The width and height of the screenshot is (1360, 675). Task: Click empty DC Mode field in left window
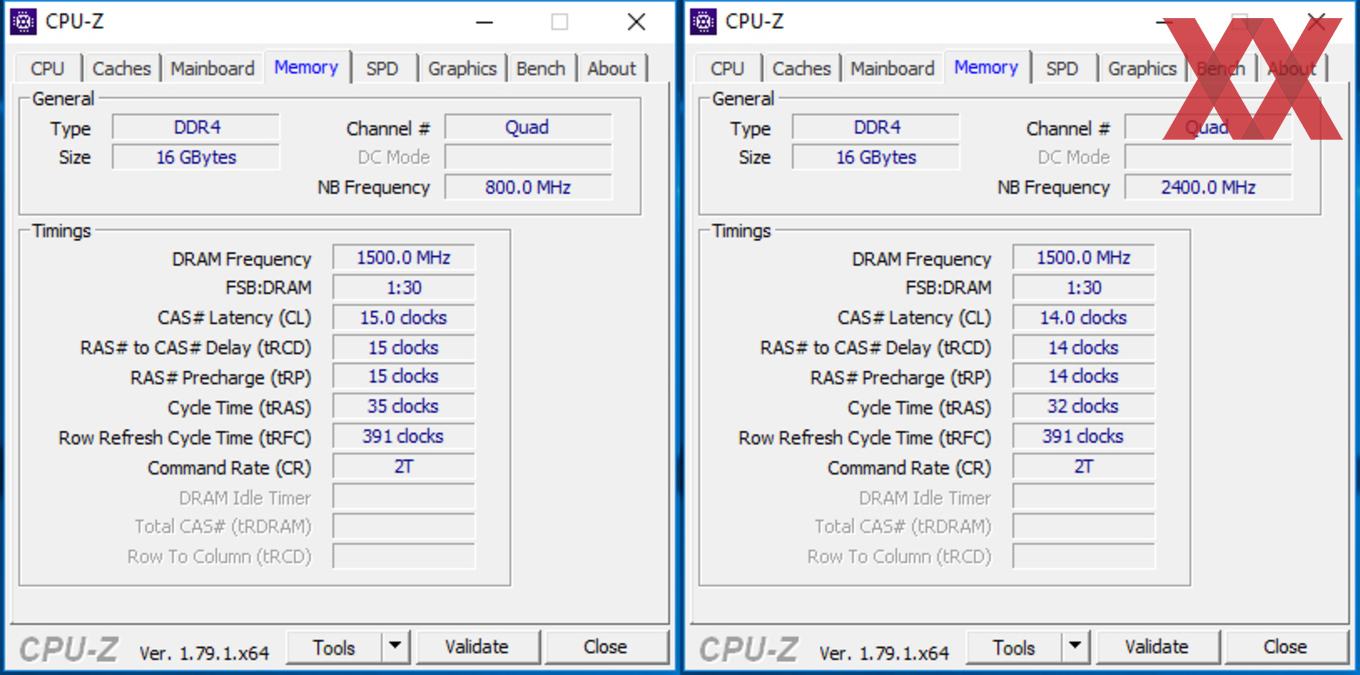click(527, 157)
